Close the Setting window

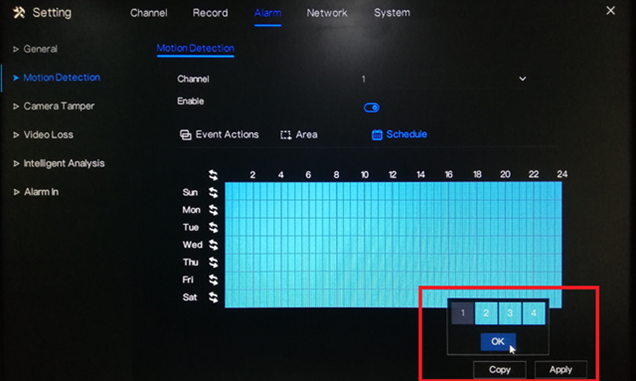tap(610, 11)
